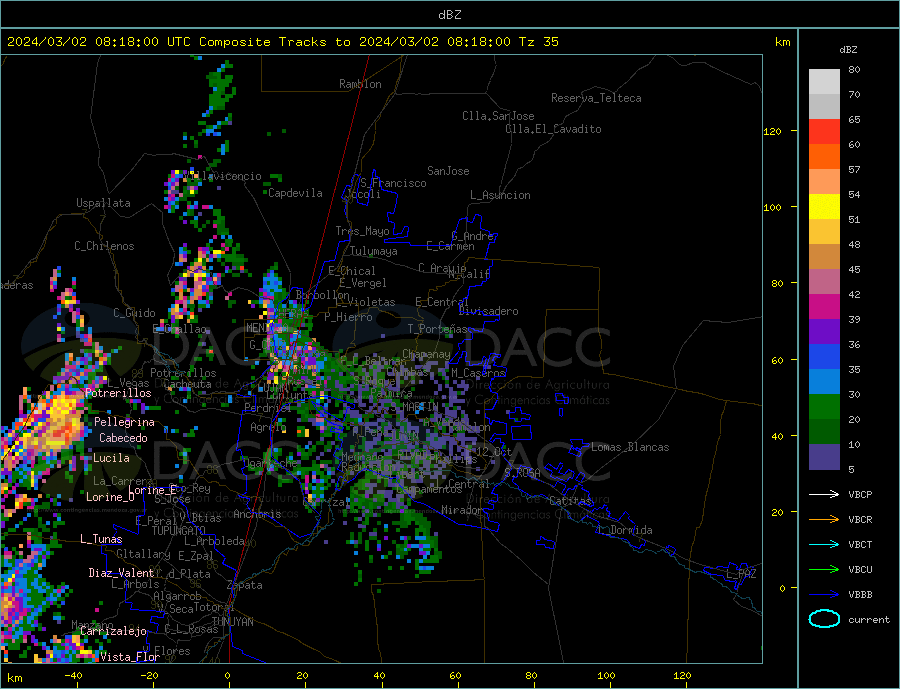Pick the bright yellow swatch in the dBZ scale
900x689 pixels.
(x=824, y=207)
